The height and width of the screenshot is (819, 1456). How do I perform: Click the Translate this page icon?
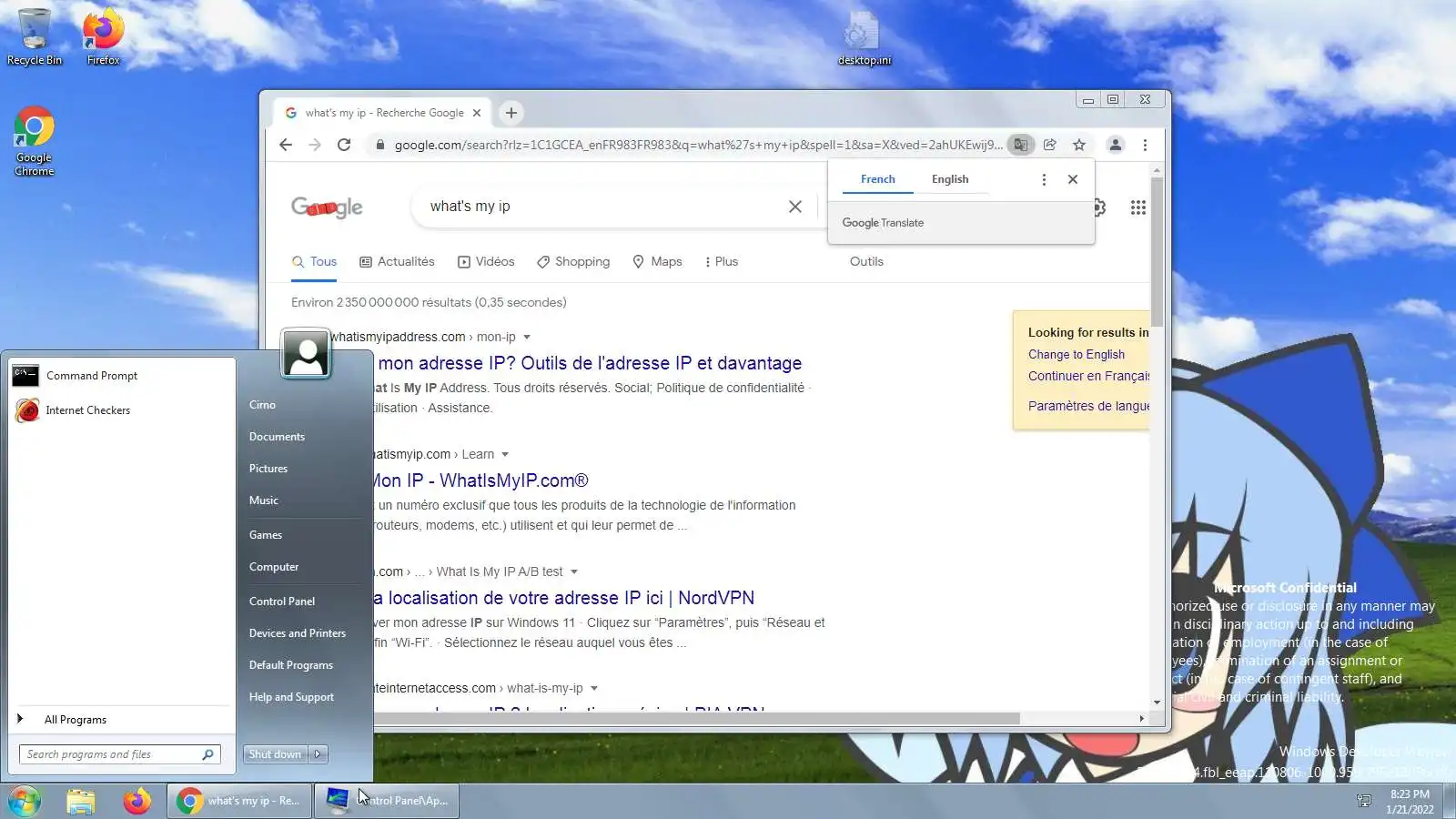click(1021, 145)
